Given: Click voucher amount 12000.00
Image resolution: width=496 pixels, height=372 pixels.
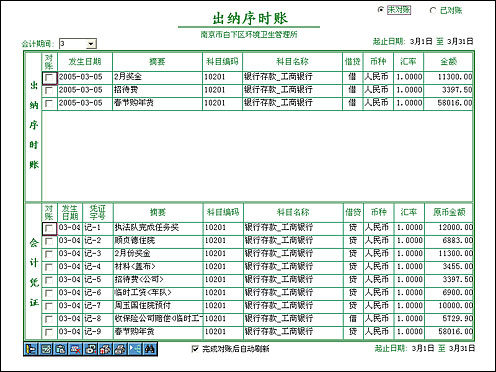Looking at the screenshot, I should click(x=449, y=228).
